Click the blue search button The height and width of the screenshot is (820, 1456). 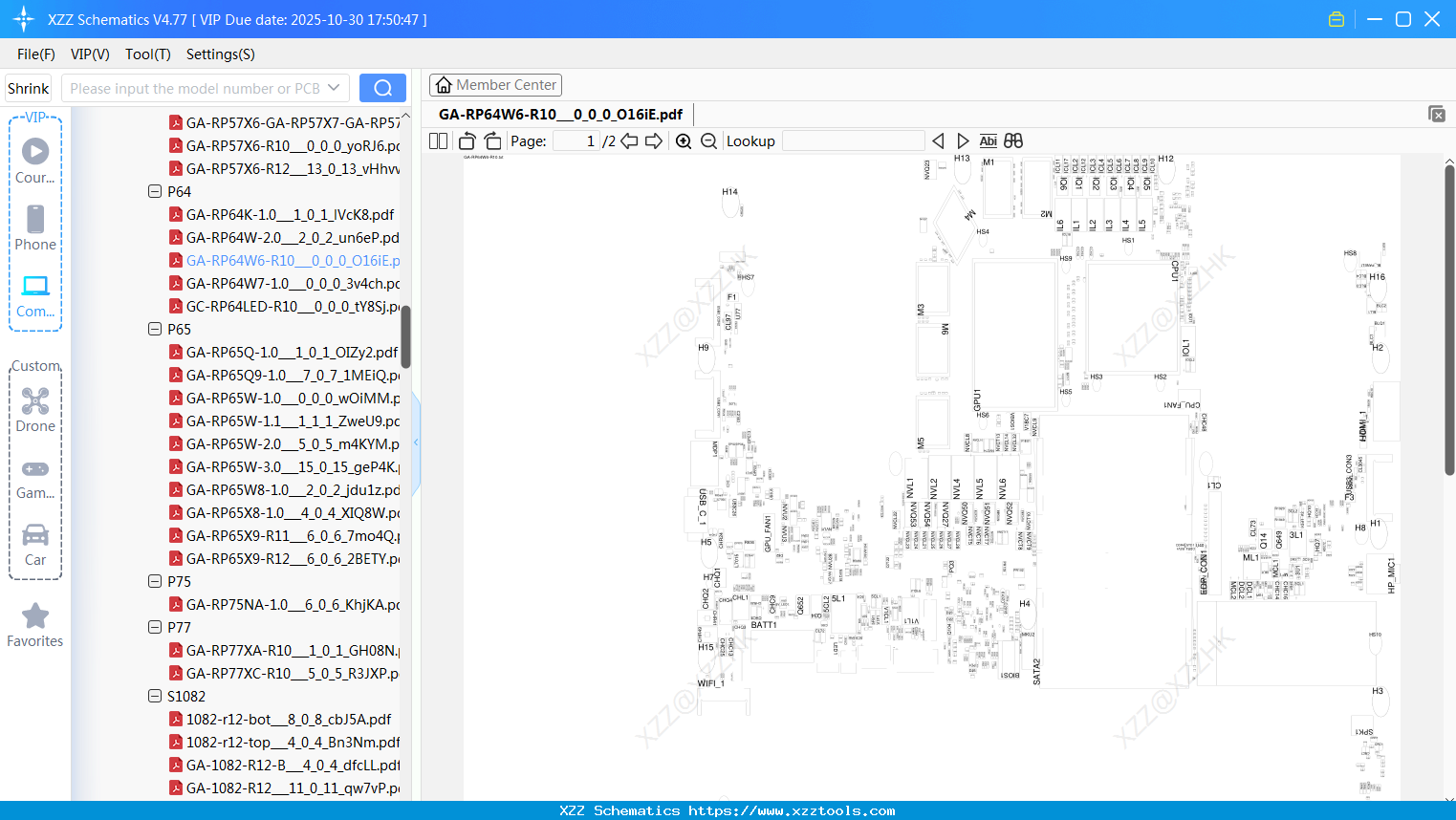coord(382,88)
